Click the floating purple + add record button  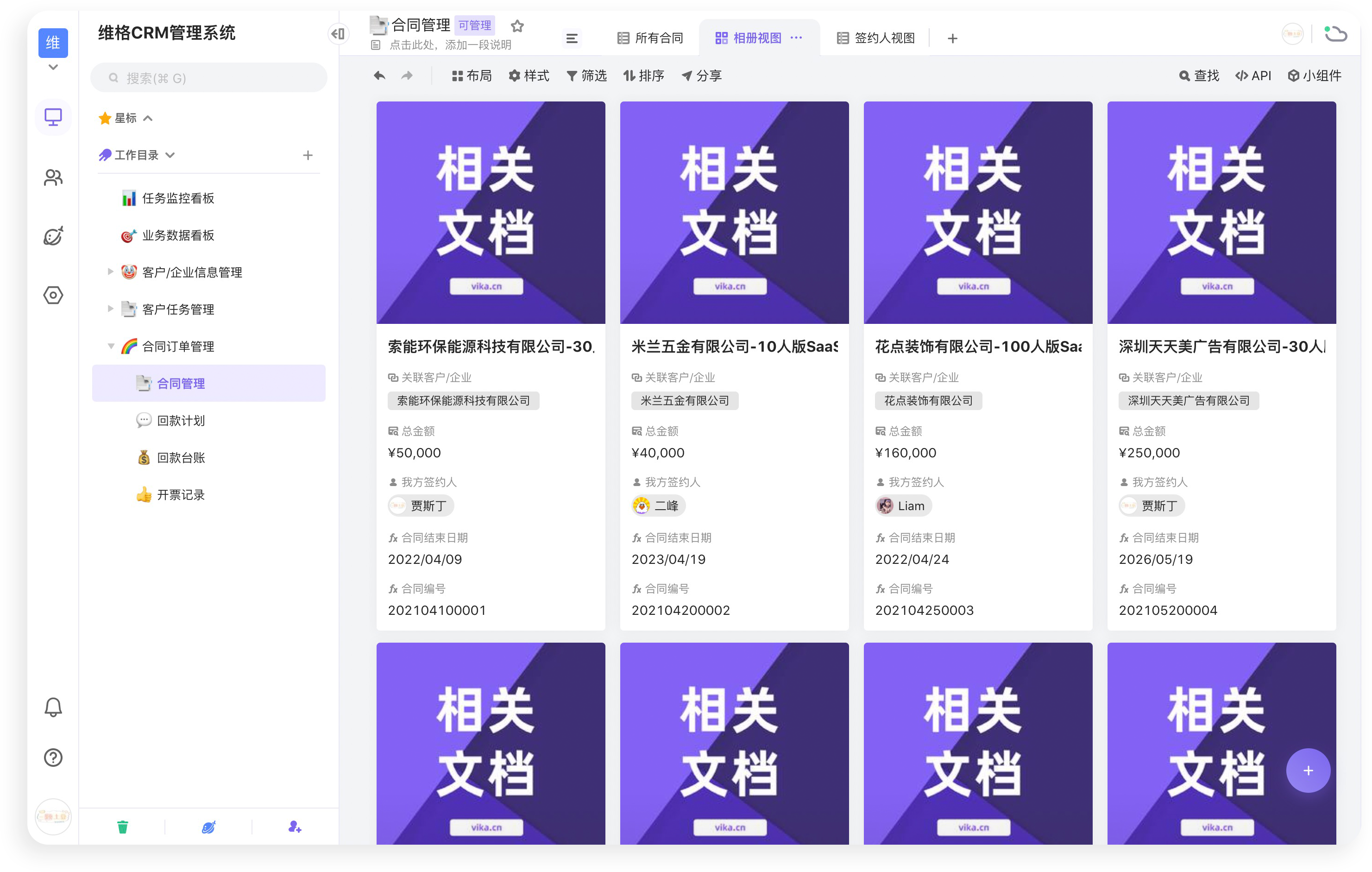pyautogui.click(x=1308, y=770)
